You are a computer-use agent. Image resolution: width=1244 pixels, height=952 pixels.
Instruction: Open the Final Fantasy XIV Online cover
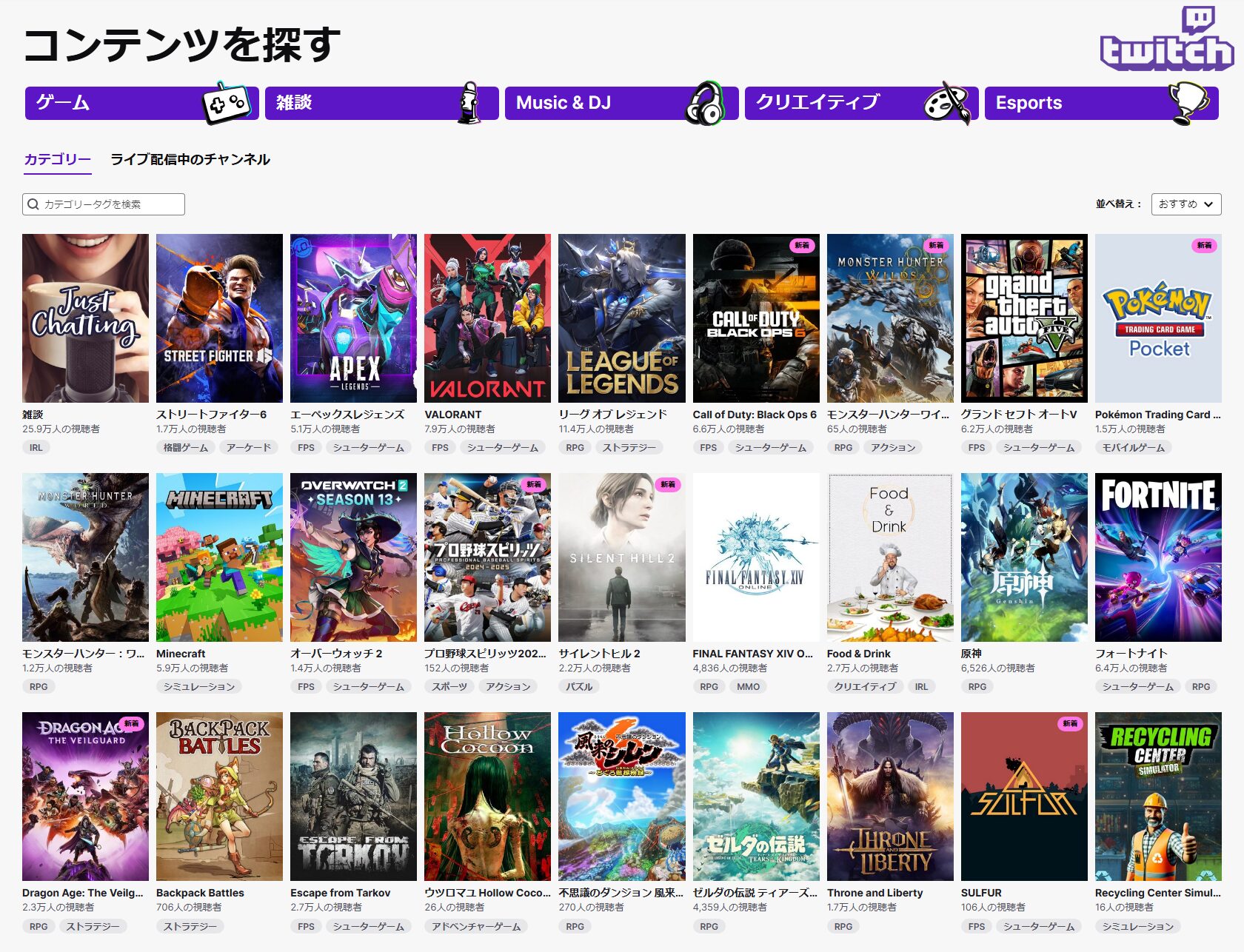[x=756, y=557]
